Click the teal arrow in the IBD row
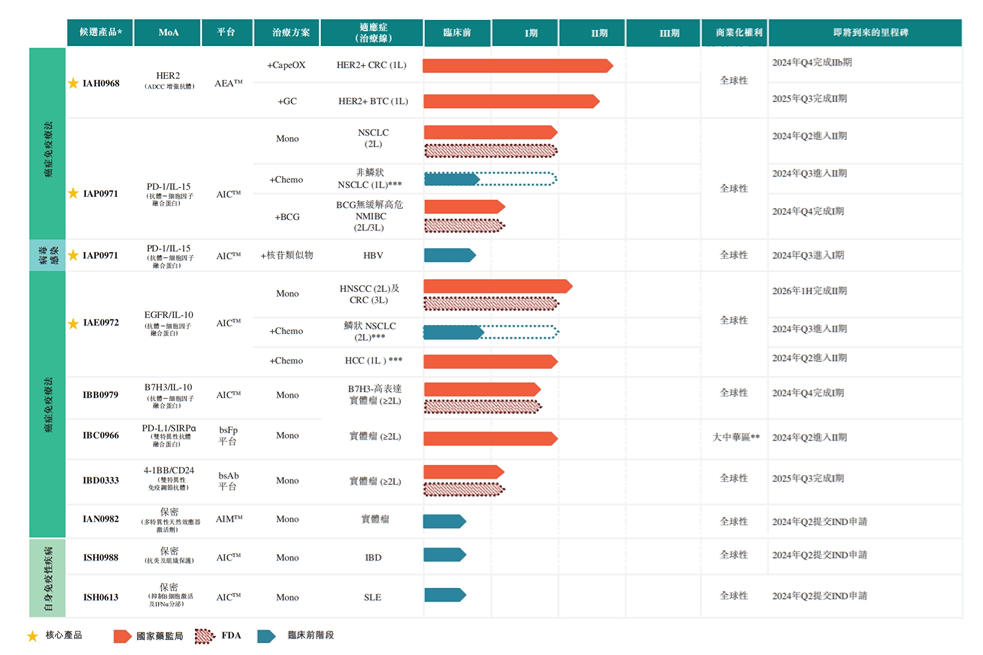The image size is (983, 655). [444, 555]
